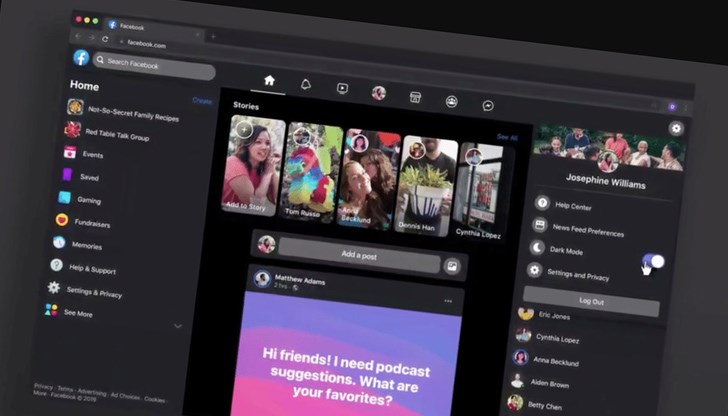Screen dimensions: 728x416
Task: Click the Facebook logo icon
Action: click(x=81, y=58)
